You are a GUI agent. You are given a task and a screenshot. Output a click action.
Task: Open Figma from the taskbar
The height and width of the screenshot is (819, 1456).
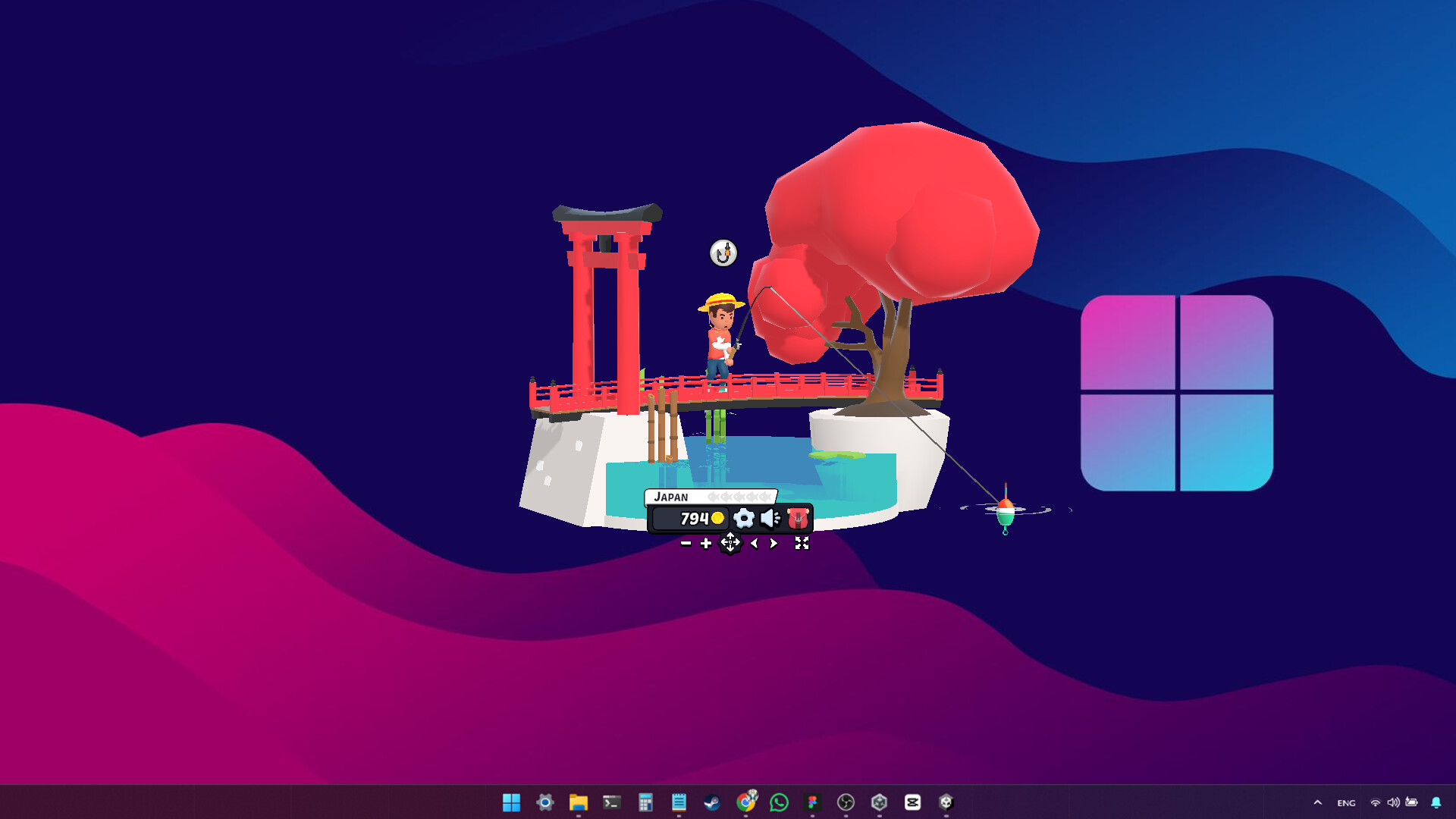[x=812, y=802]
